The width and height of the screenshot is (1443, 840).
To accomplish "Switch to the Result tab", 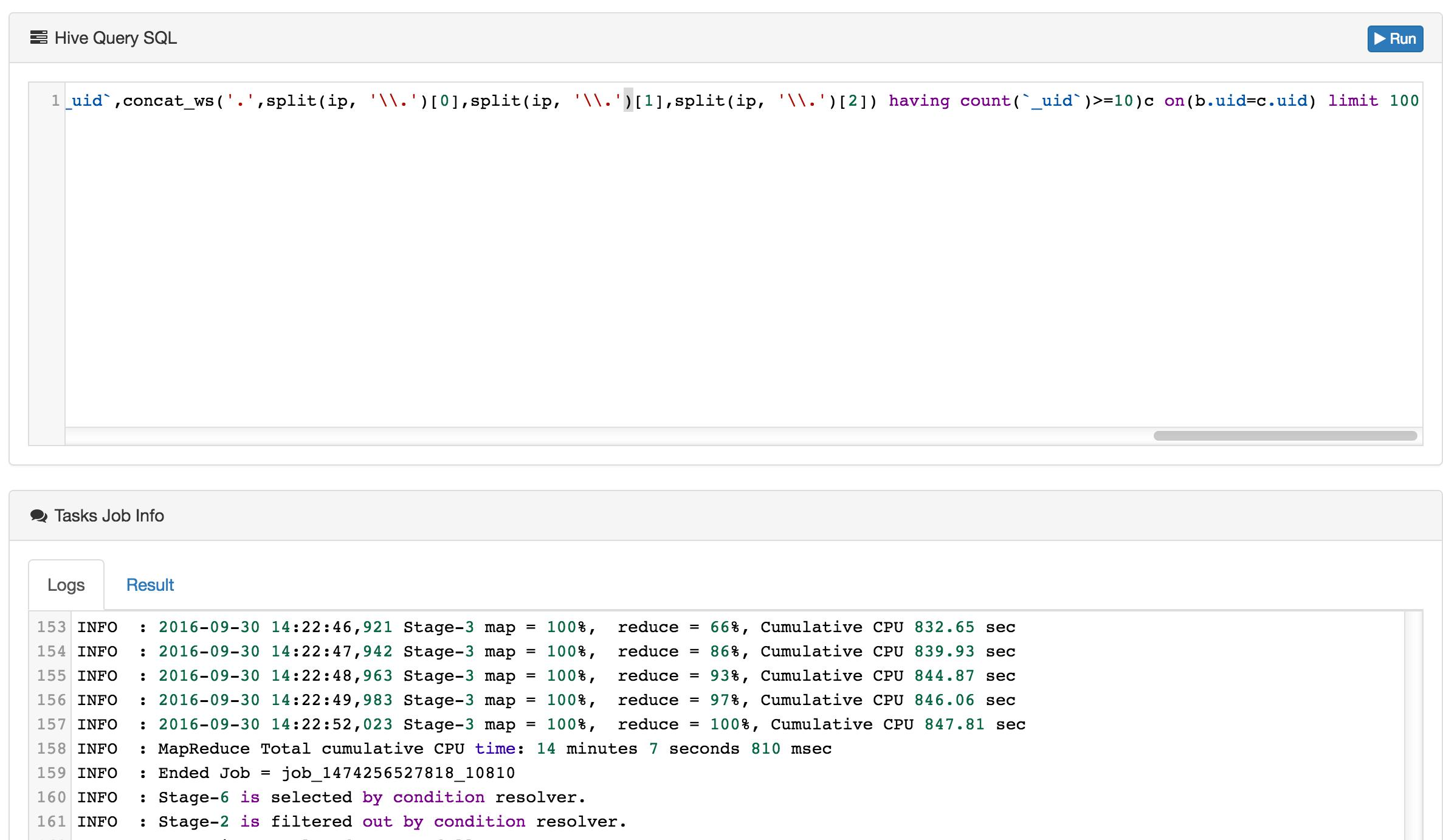I will point(150,585).
